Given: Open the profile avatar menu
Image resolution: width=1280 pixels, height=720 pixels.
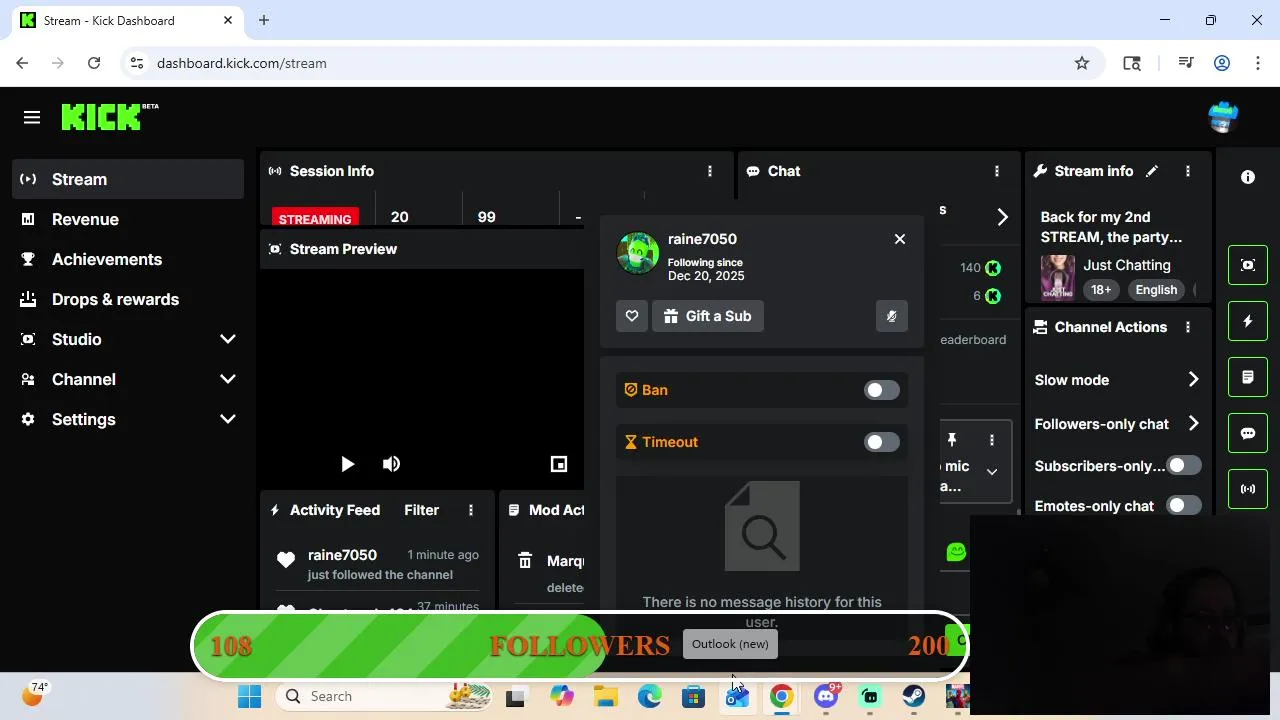Looking at the screenshot, I should (x=1223, y=117).
